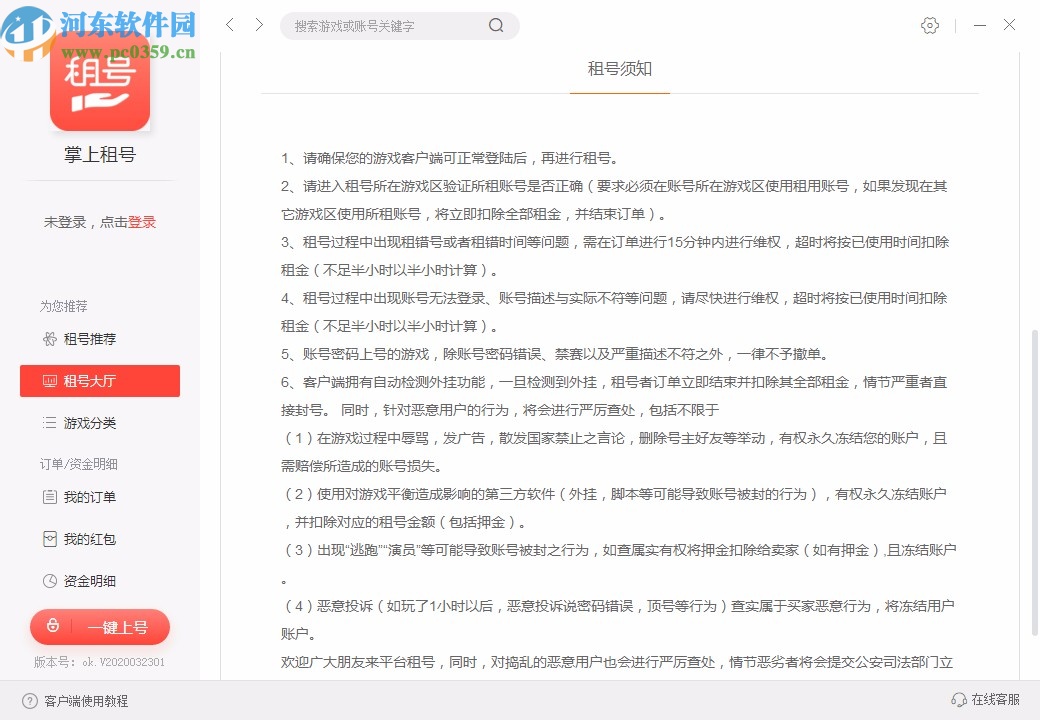Click the 游戏分类 list icon
Image resolution: width=1040 pixels, height=720 pixels.
pyautogui.click(x=50, y=423)
